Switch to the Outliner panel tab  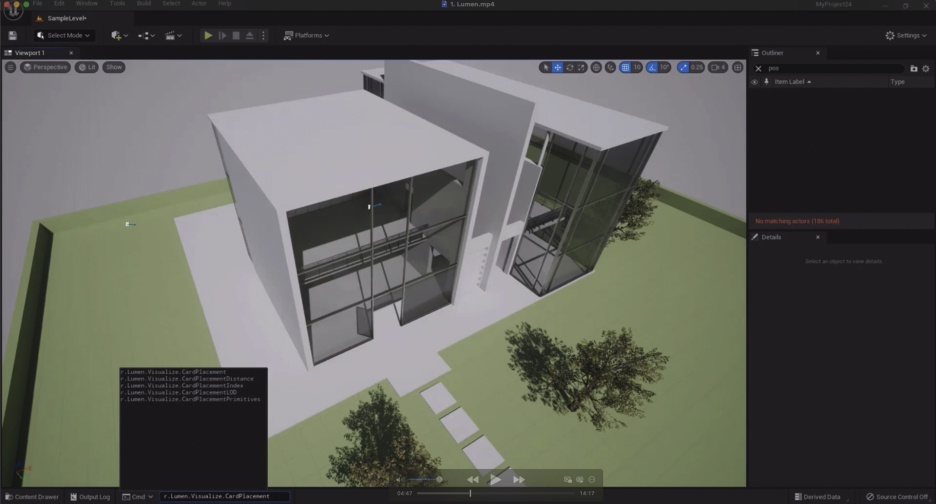tap(773, 53)
